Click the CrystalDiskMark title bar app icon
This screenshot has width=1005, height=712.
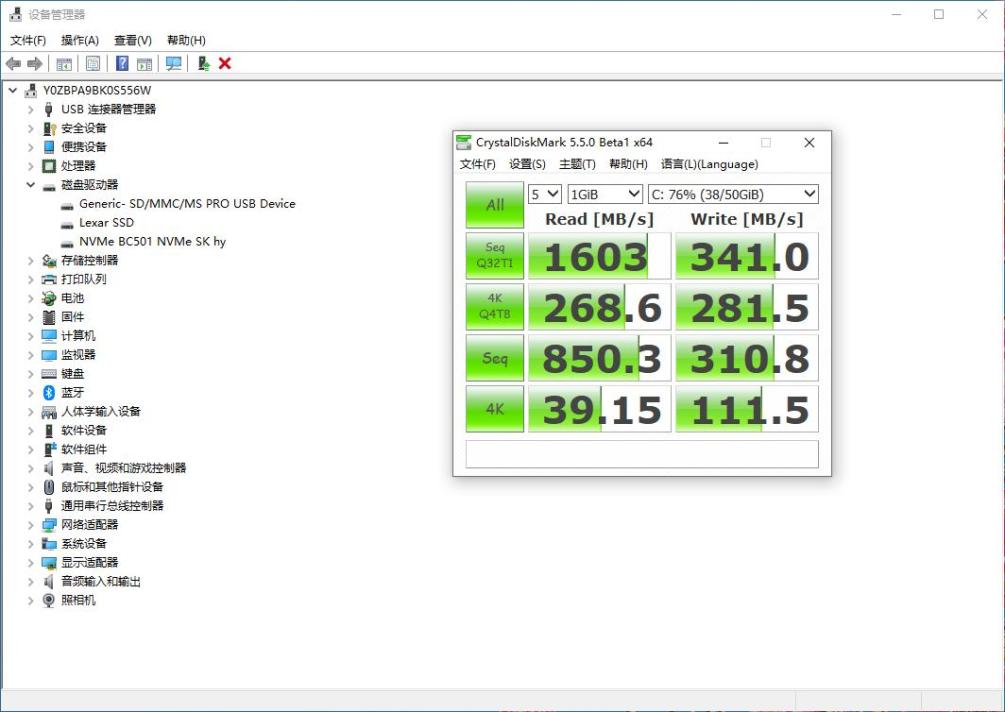tap(463, 142)
